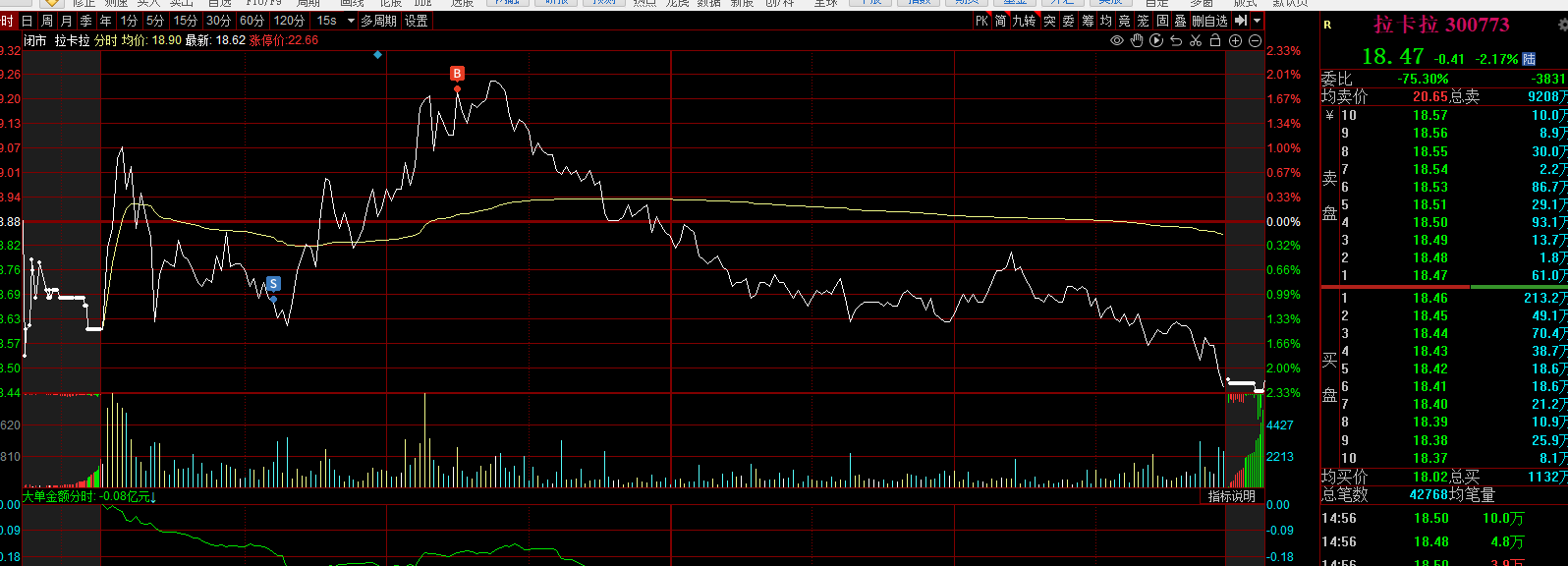Toggle the eye visibility icon above chart
Image resolution: width=1568 pixels, height=566 pixels.
pos(1116,40)
